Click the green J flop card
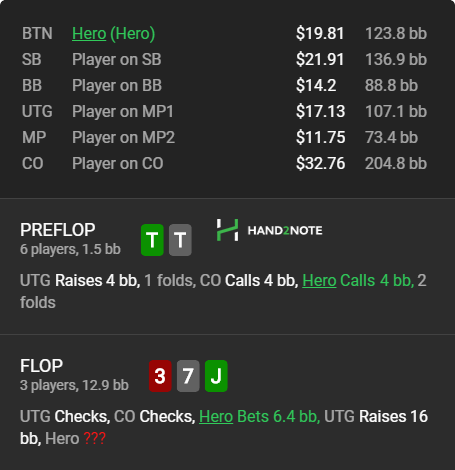This screenshot has width=455, height=470. pos(216,376)
